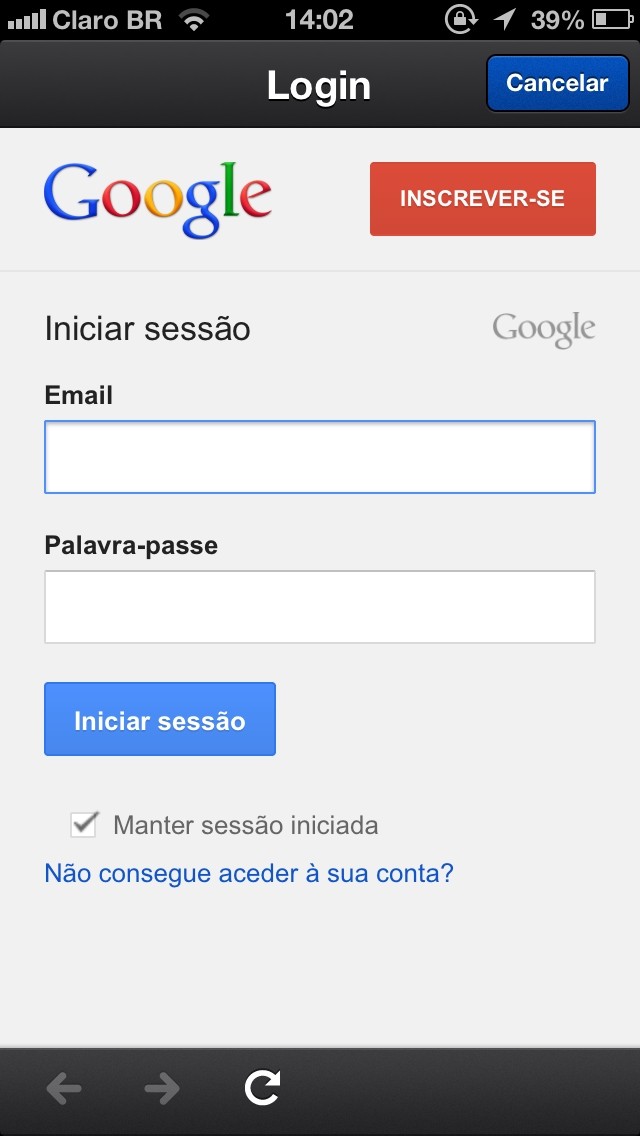Tap the Manter sessão iniciada label text
The image size is (640, 1136).
245,825
